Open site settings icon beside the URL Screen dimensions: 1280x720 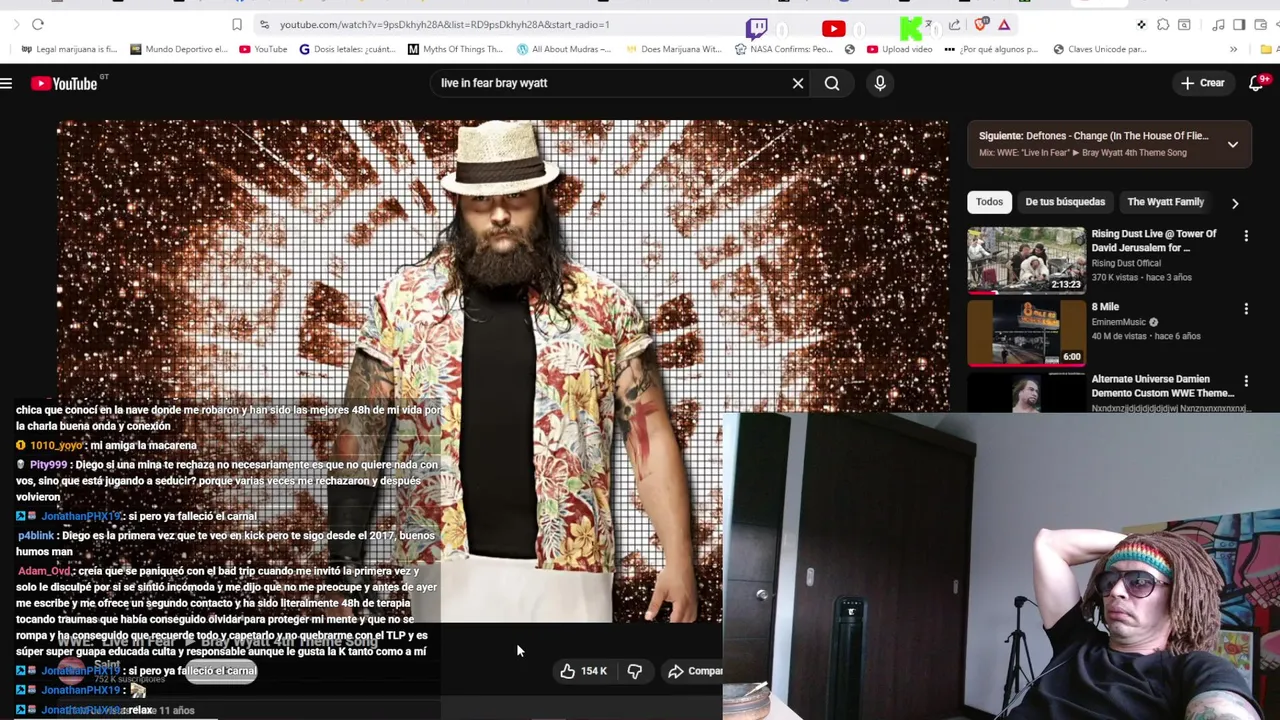[x=264, y=24]
